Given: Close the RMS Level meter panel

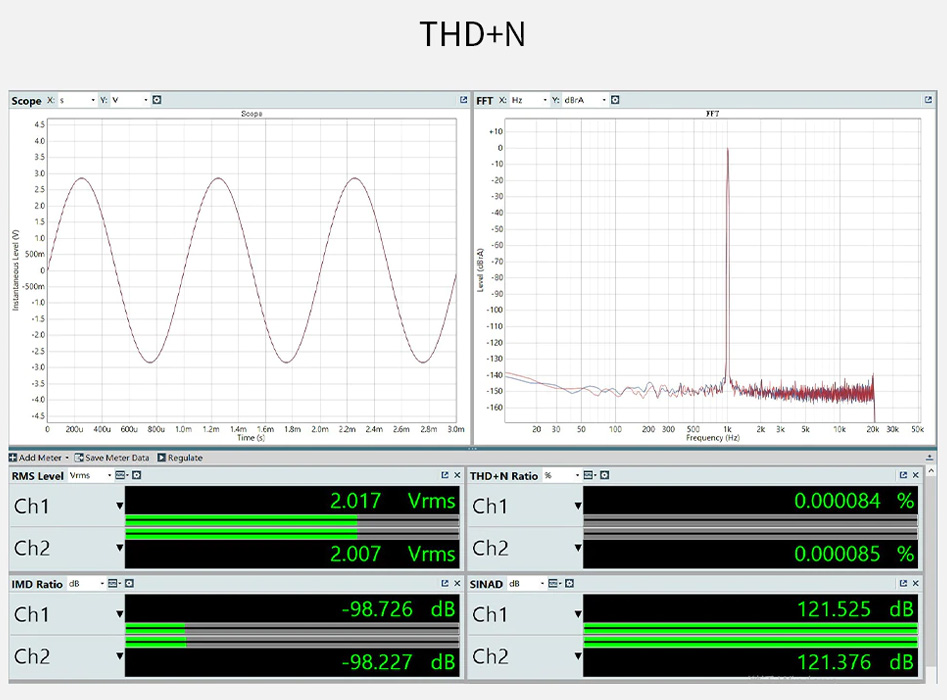Looking at the screenshot, I should (458, 475).
